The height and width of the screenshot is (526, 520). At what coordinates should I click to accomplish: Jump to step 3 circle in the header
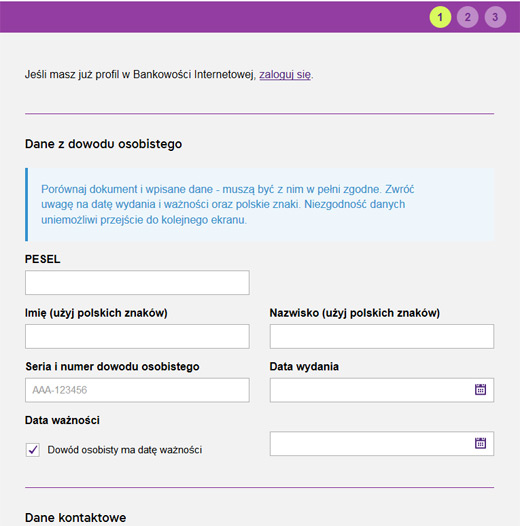click(495, 17)
